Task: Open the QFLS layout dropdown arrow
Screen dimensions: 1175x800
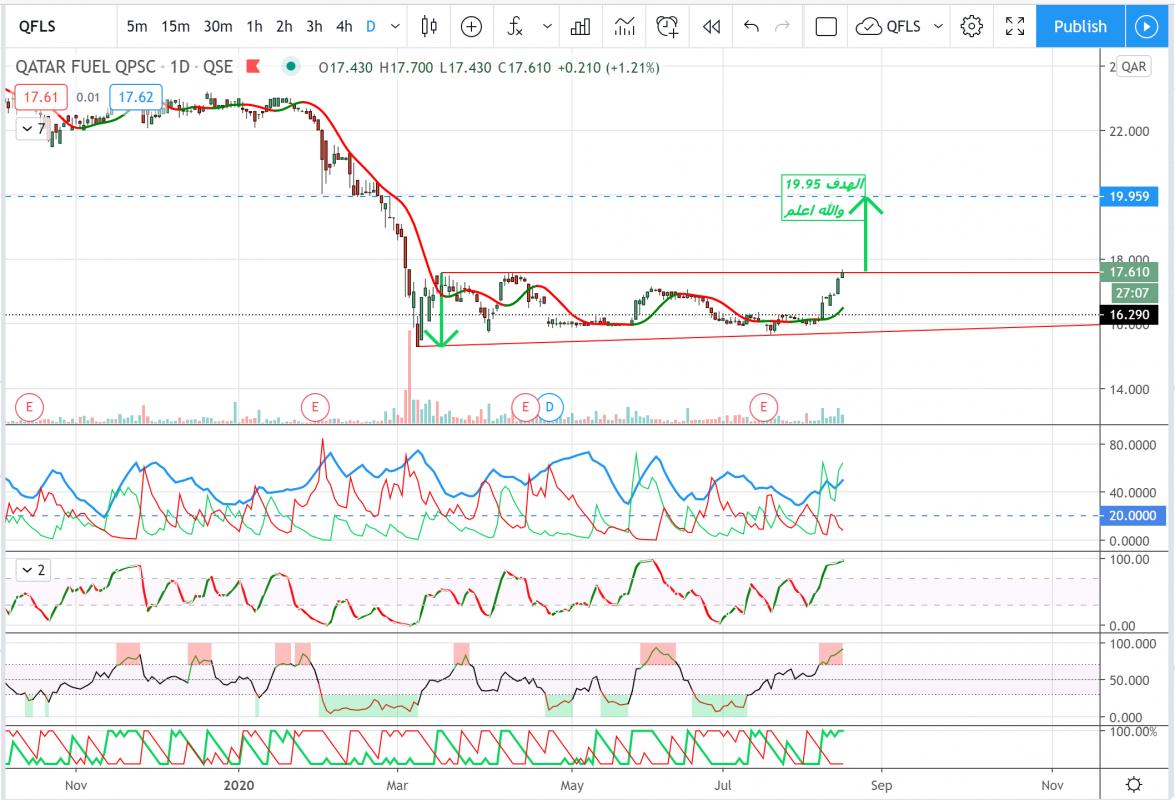Action: click(x=937, y=26)
